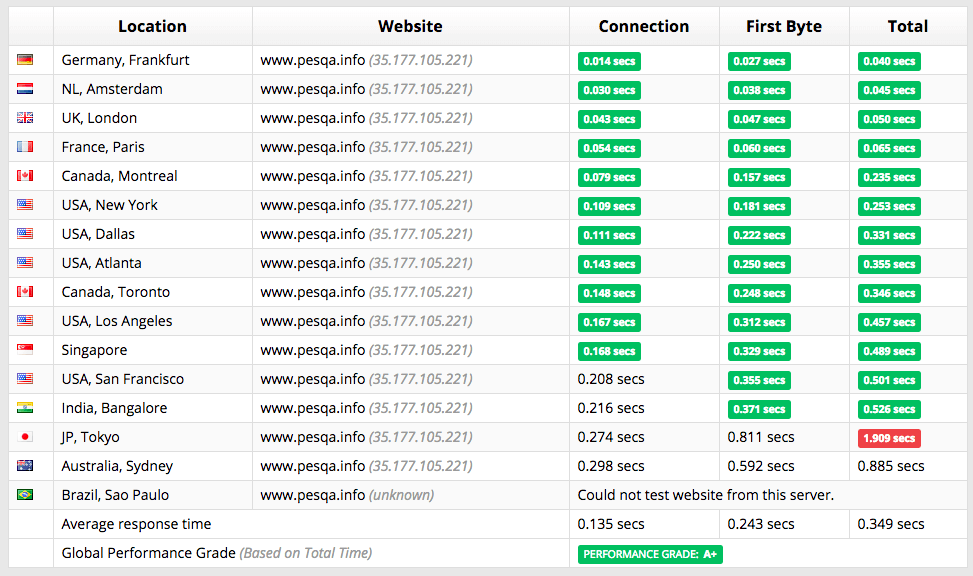Screen dimensions: 973x576
Task: Click the UK, London location cell
Action: point(153,118)
